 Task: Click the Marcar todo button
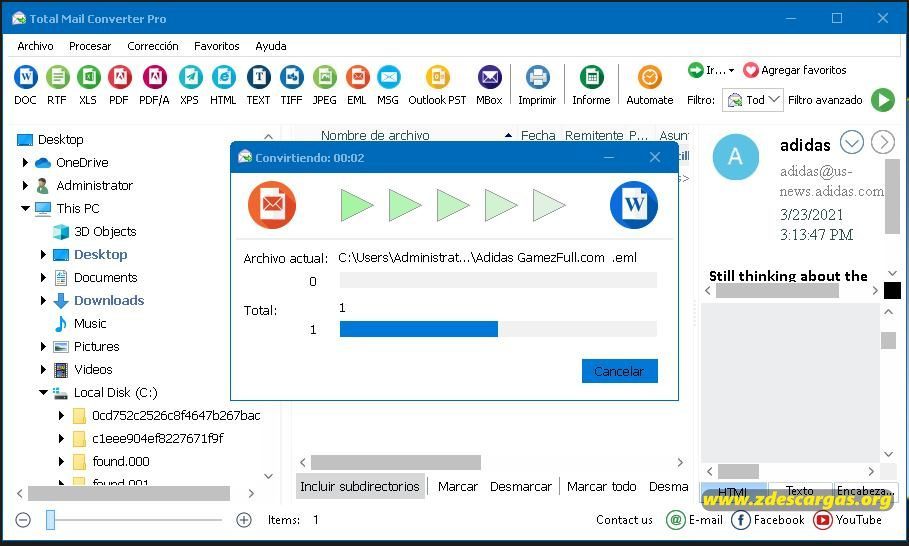[x=602, y=486]
